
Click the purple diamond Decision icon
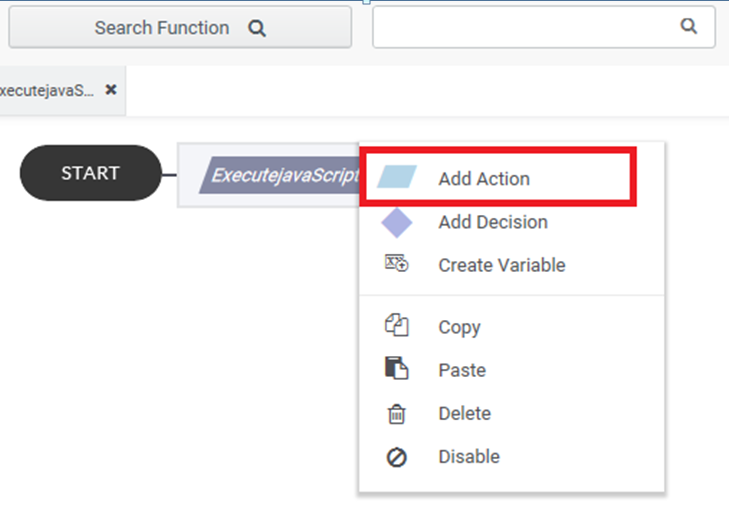[x=397, y=223]
